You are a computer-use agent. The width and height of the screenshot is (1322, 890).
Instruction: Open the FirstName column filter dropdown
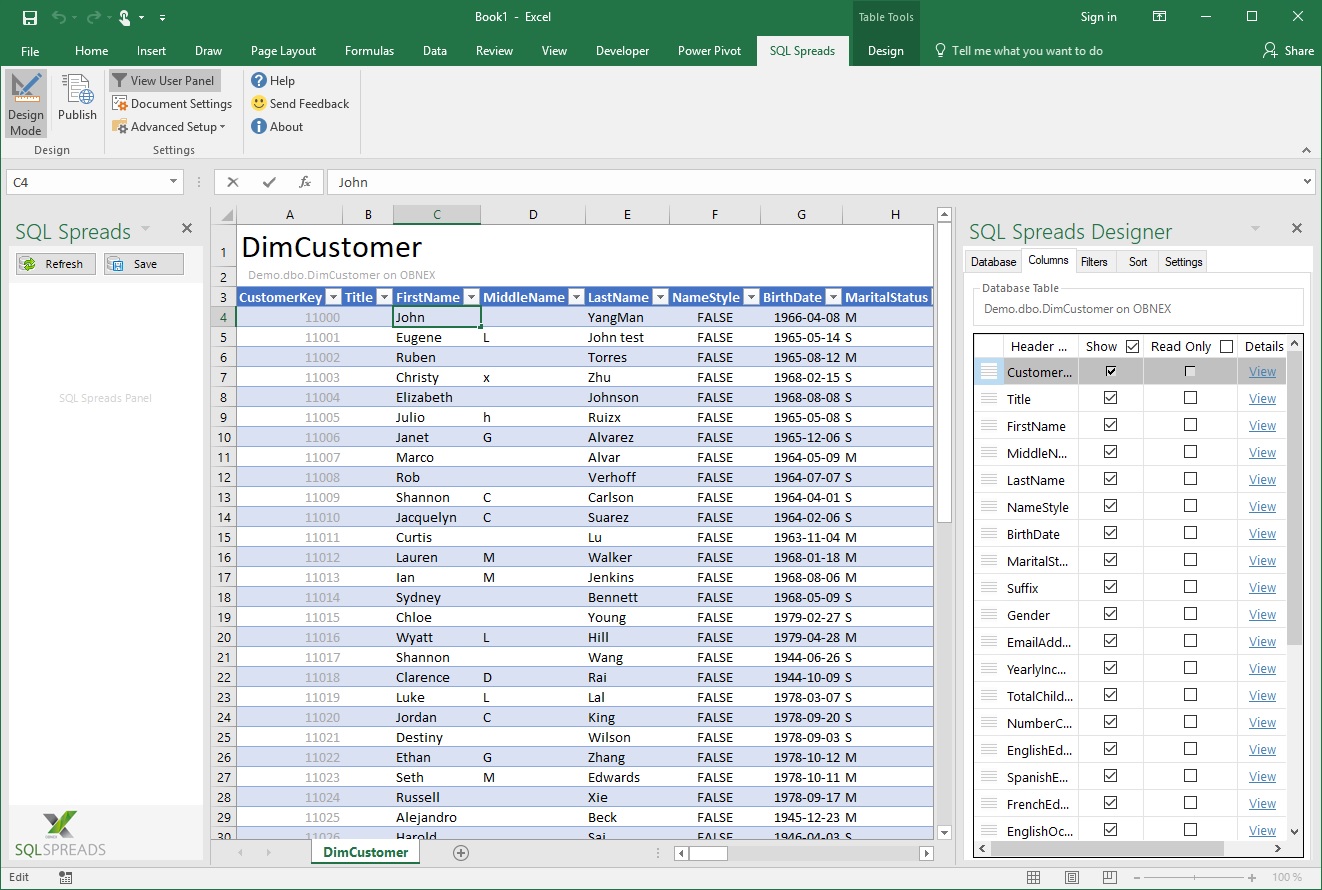[471, 297]
